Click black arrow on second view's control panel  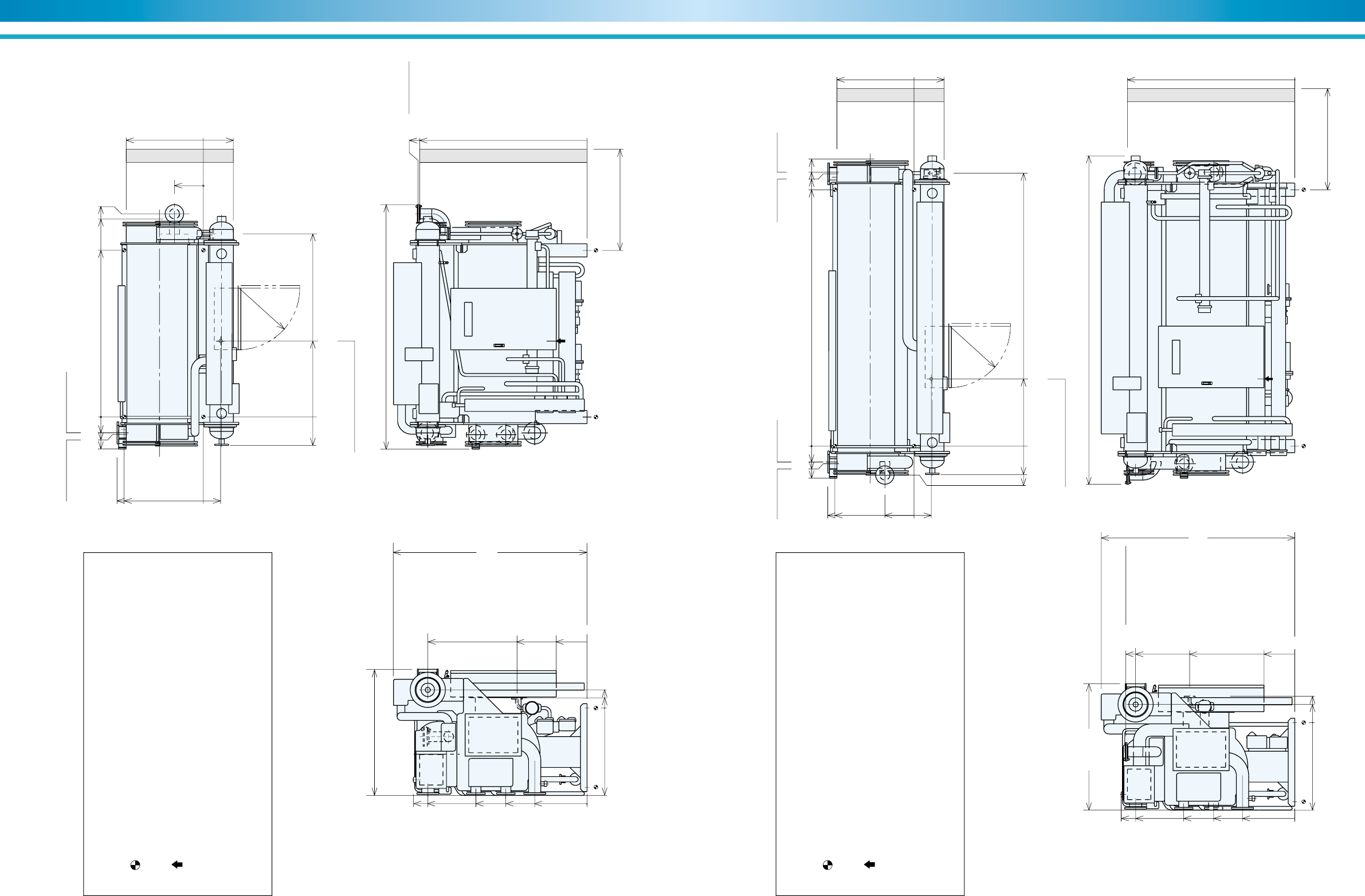(x=562, y=341)
